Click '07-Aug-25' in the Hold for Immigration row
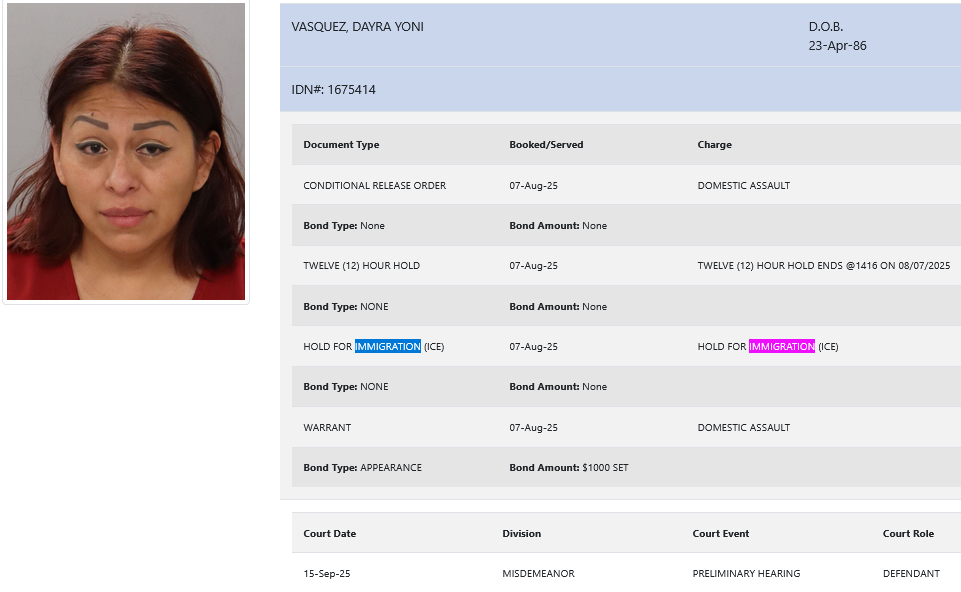This screenshot has width=961, height=592. (x=533, y=347)
